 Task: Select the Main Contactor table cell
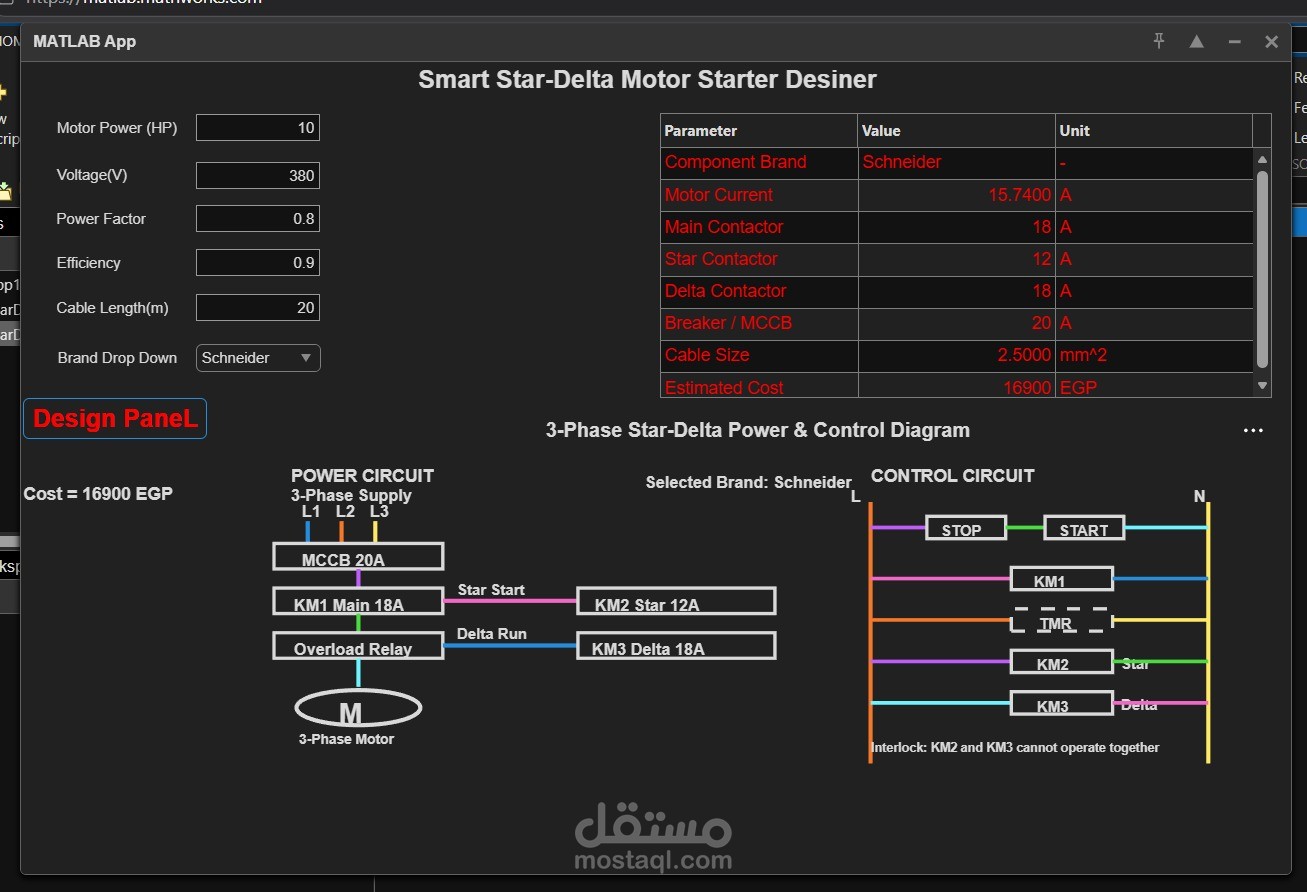tap(759, 227)
